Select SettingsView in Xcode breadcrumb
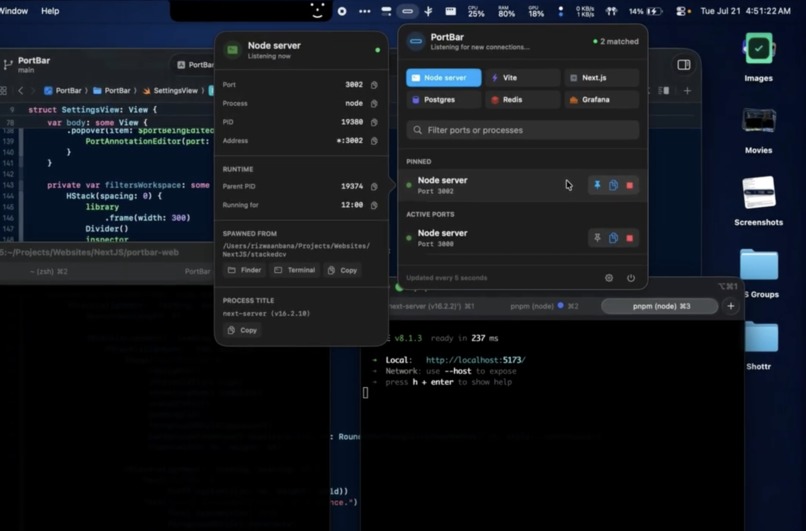Image resolution: width=806 pixels, height=531 pixels. [170, 90]
